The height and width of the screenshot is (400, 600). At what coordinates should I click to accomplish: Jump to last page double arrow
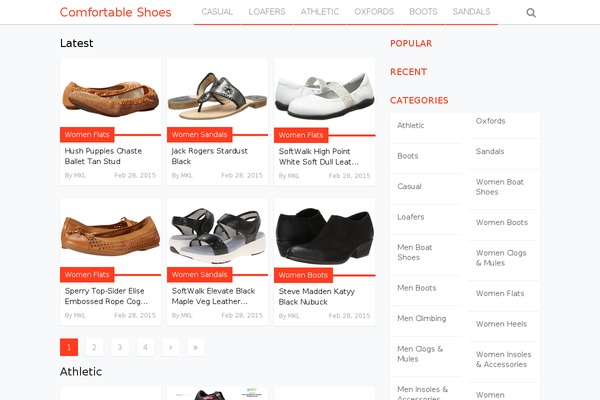pyautogui.click(x=196, y=347)
